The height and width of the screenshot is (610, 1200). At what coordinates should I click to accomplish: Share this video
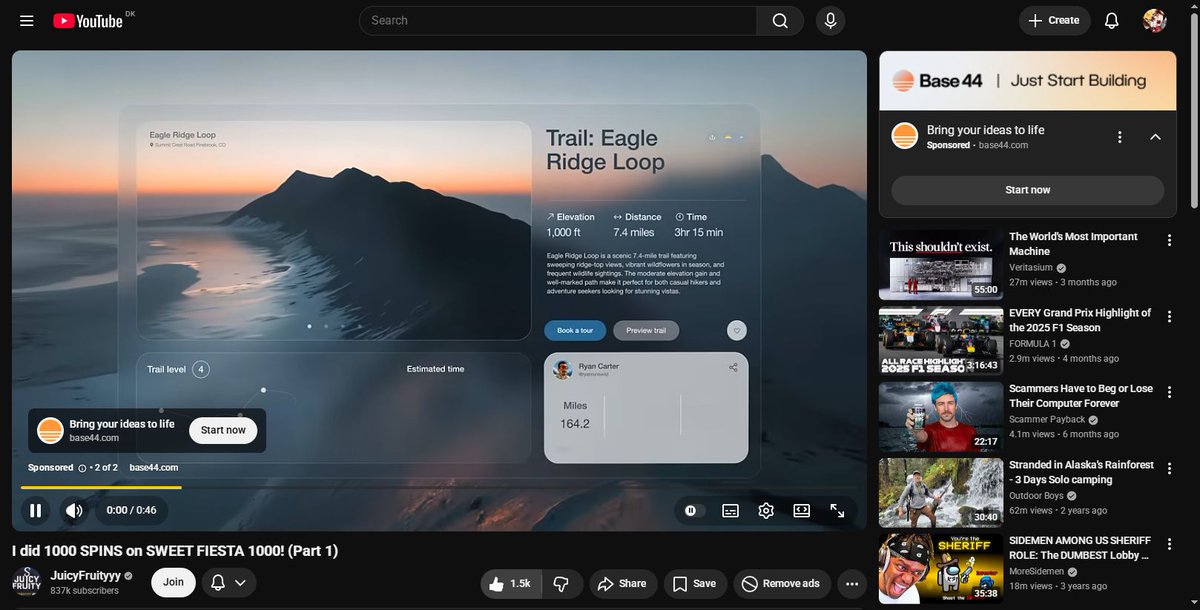click(623, 584)
